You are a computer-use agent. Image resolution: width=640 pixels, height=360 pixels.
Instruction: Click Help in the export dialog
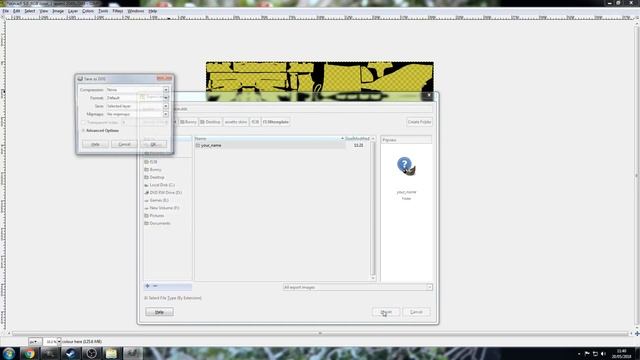click(x=159, y=312)
